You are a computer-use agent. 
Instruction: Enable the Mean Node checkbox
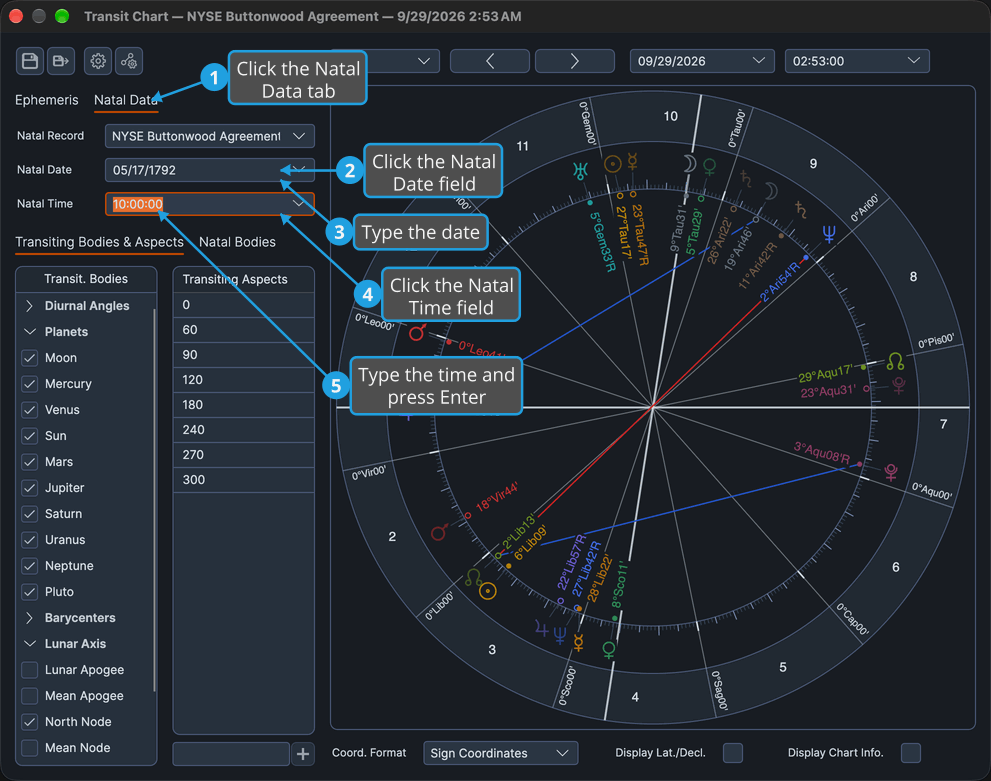click(x=30, y=748)
